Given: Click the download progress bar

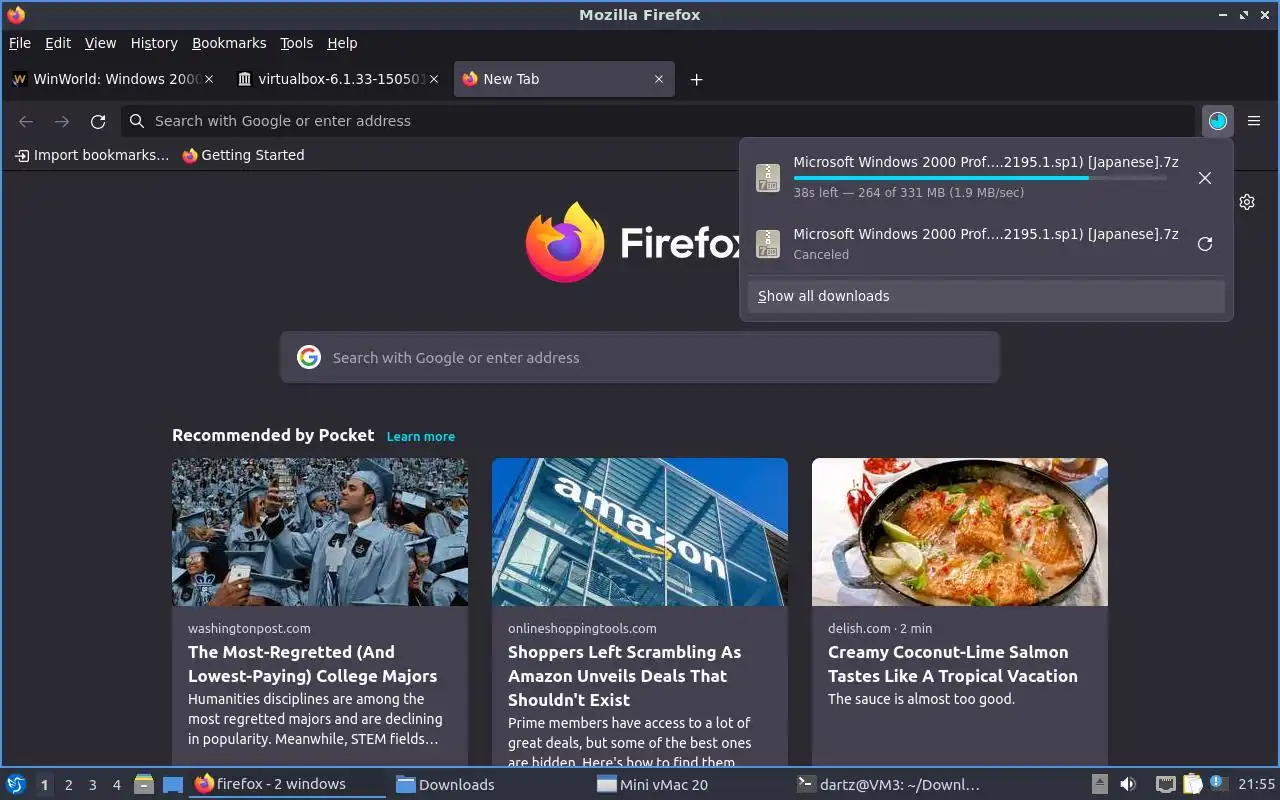Looking at the screenshot, I should click(x=980, y=178).
